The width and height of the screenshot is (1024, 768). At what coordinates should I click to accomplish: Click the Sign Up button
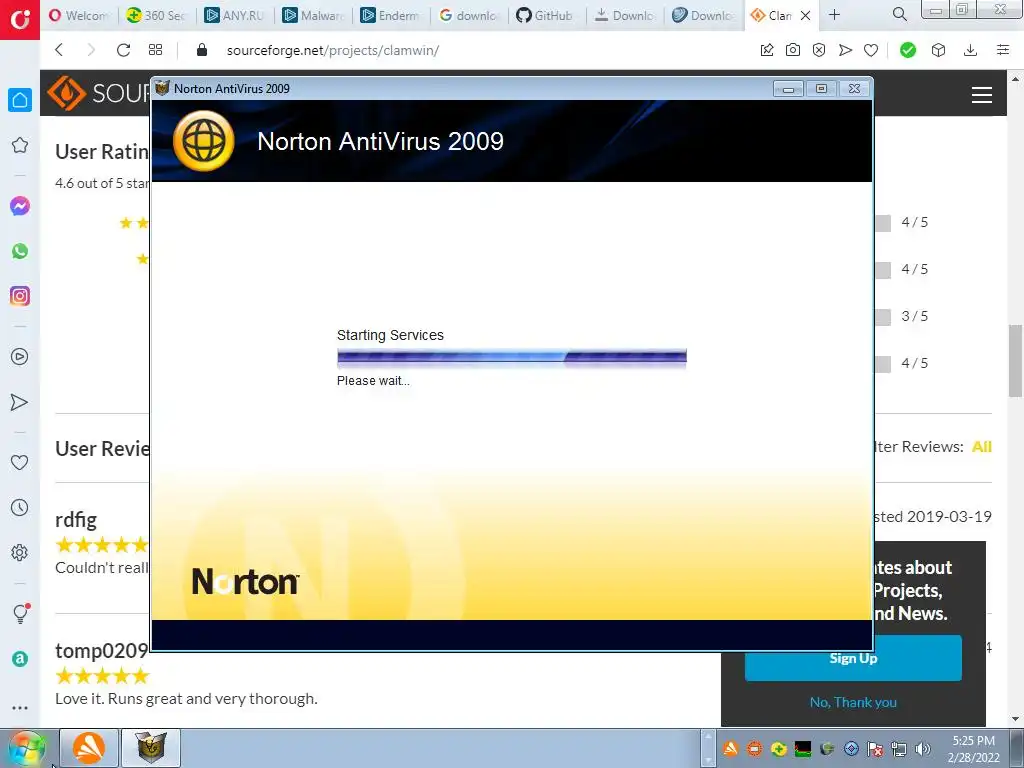click(853, 658)
